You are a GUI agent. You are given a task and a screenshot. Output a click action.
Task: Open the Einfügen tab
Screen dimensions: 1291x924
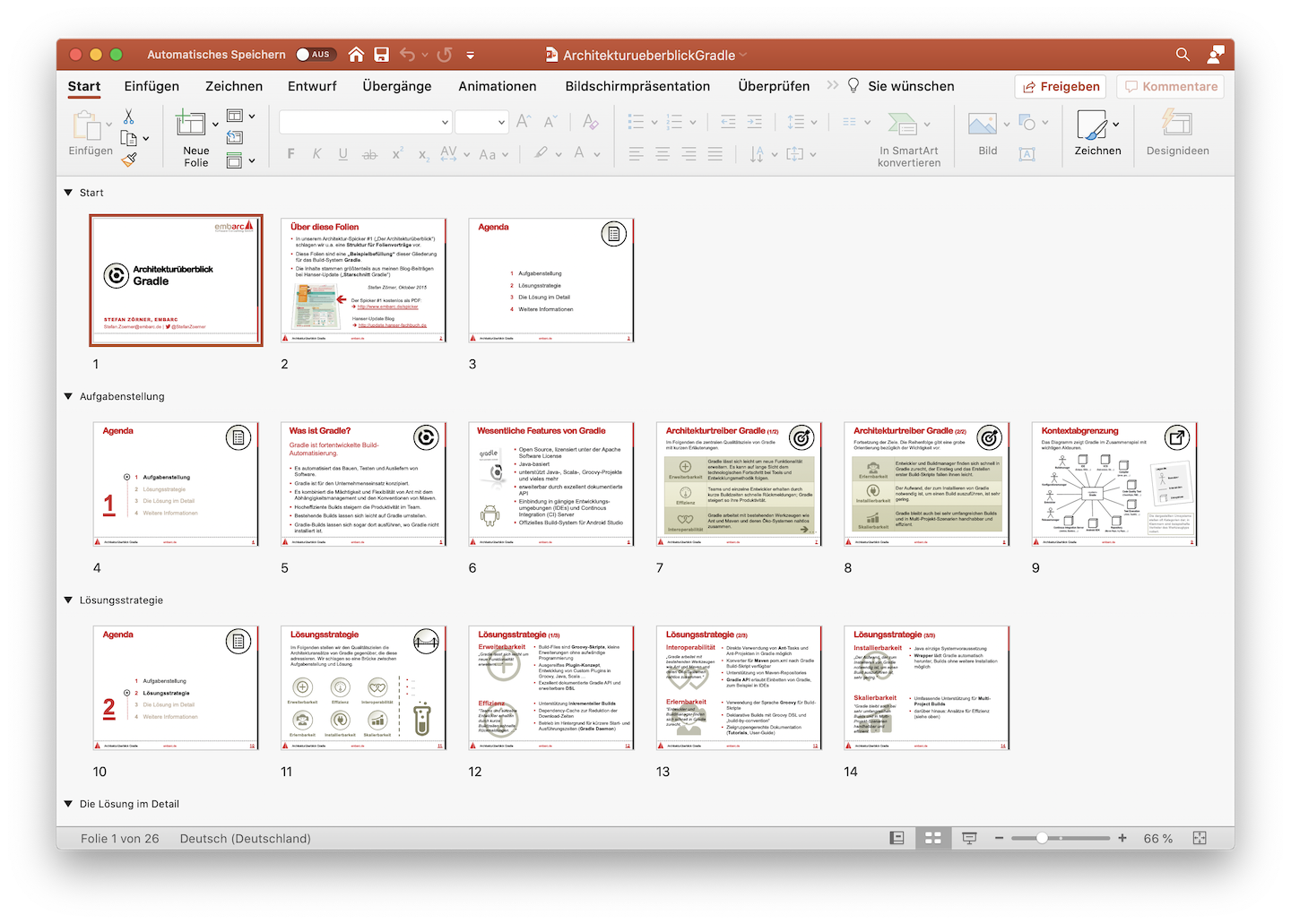point(152,86)
